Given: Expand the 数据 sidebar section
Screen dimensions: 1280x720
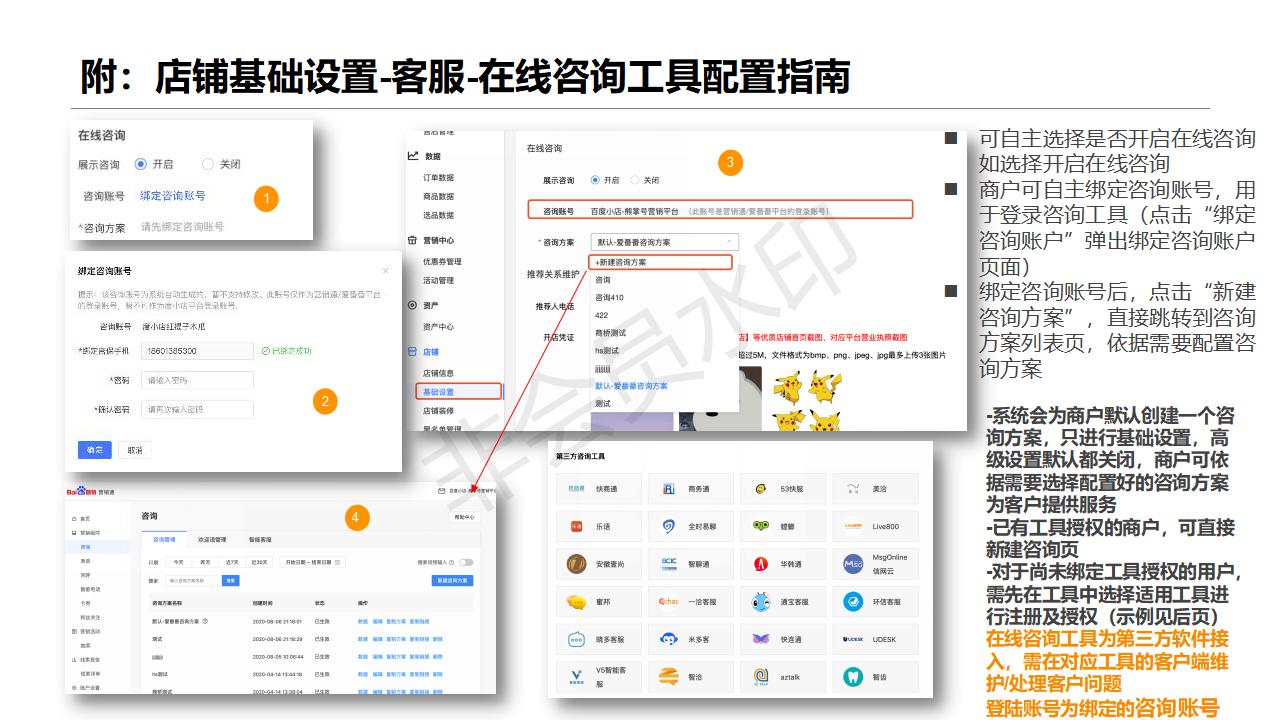Looking at the screenshot, I should pyautogui.click(x=432, y=156).
